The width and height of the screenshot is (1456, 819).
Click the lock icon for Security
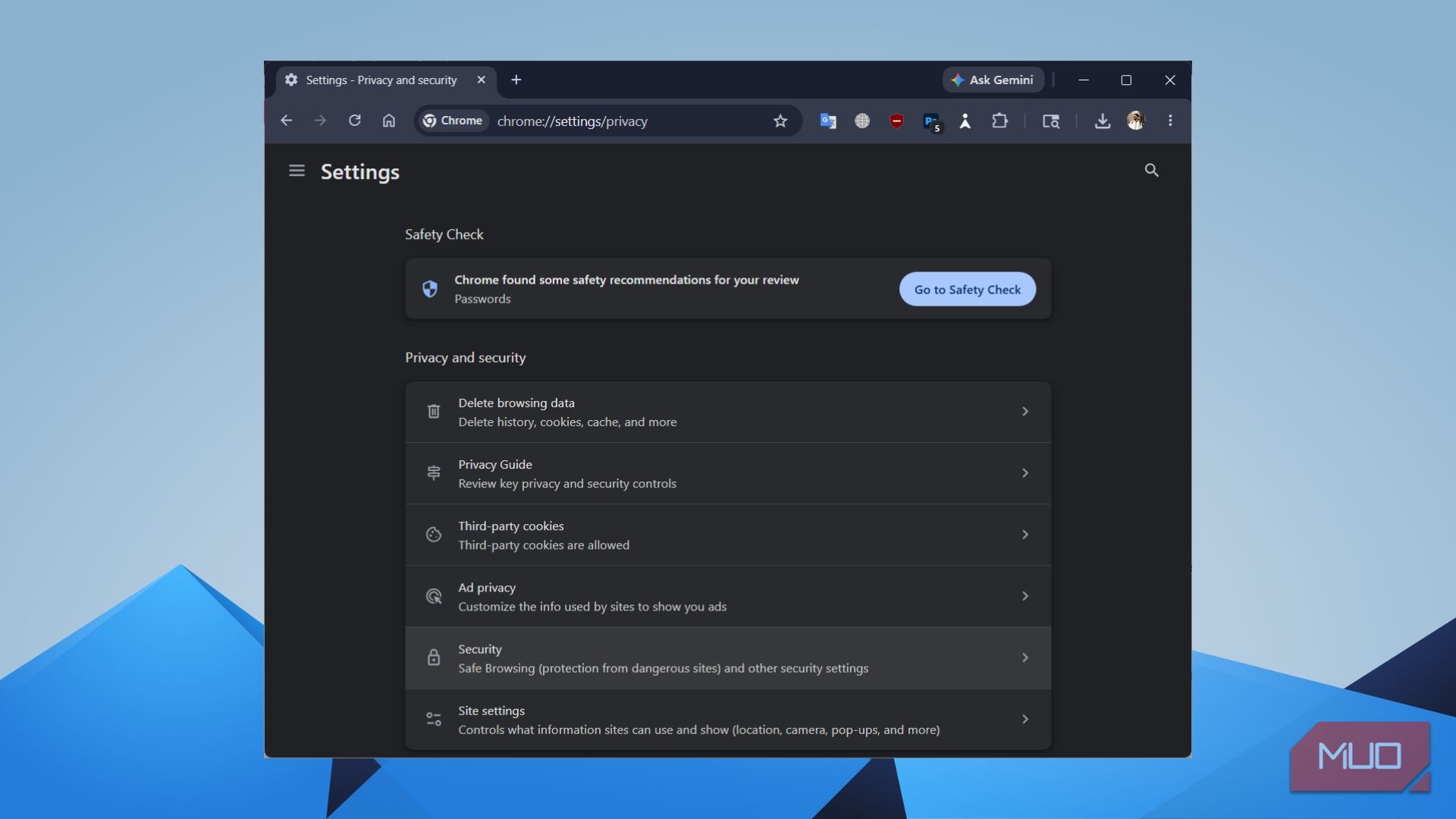pyautogui.click(x=434, y=657)
